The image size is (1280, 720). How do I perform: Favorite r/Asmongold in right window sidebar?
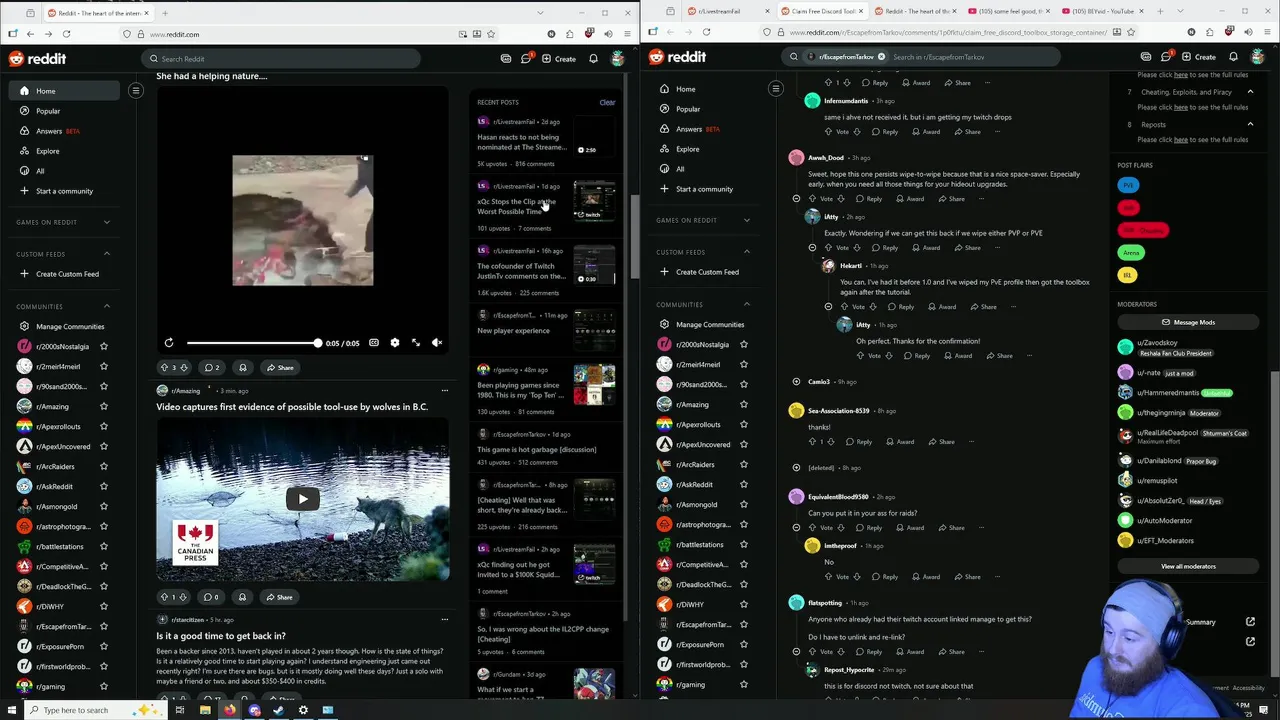click(743, 505)
